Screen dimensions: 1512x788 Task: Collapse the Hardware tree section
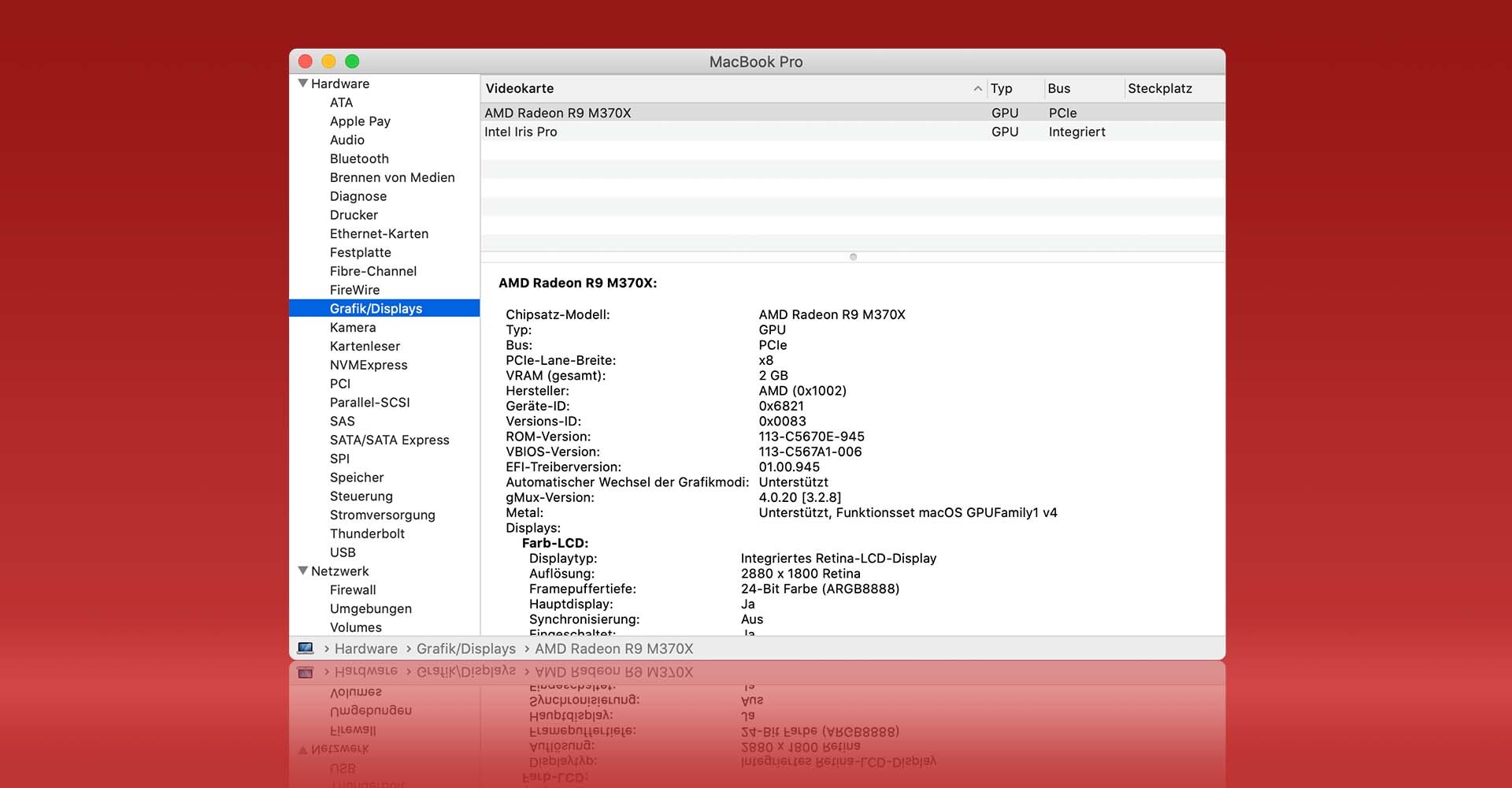tap(302, 84)
